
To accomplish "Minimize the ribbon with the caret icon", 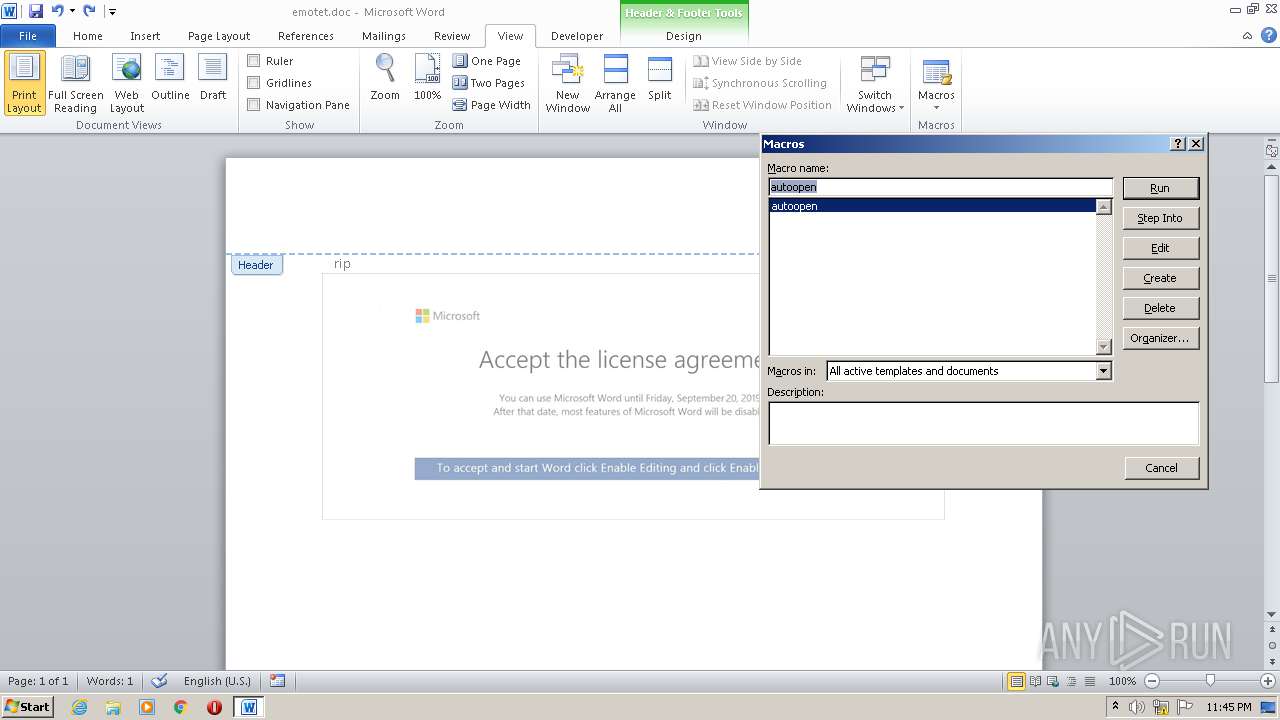I will point(1248,36).
